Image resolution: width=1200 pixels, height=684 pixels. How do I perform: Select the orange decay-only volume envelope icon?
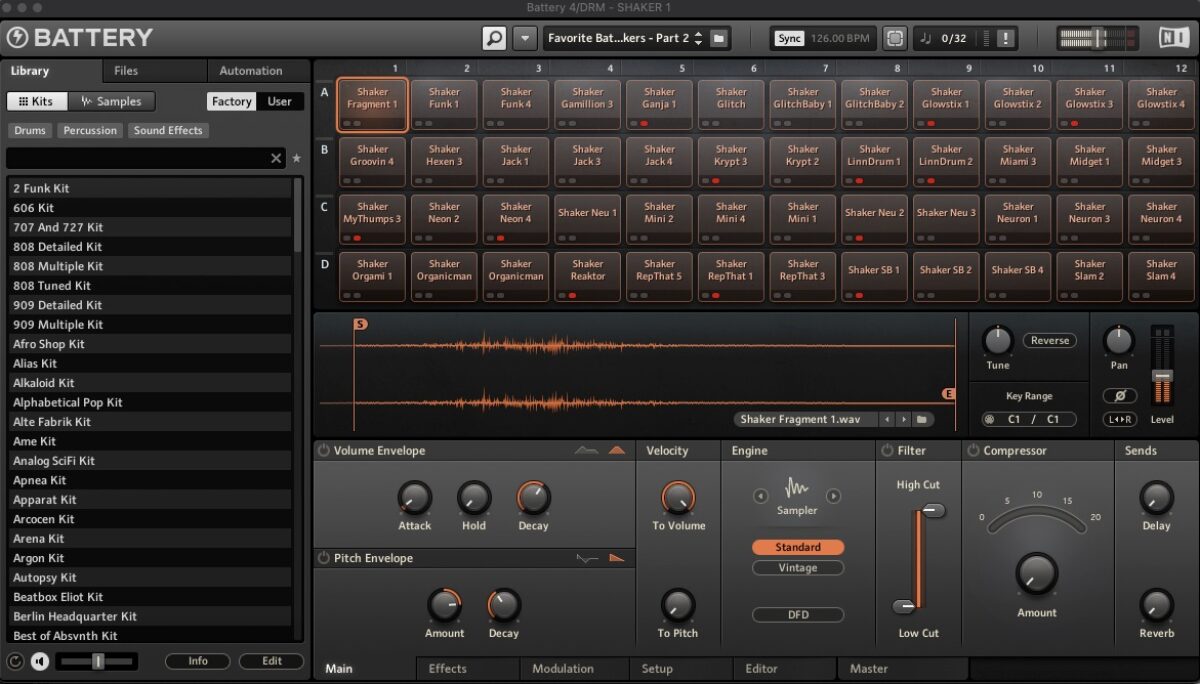[616, 451]
